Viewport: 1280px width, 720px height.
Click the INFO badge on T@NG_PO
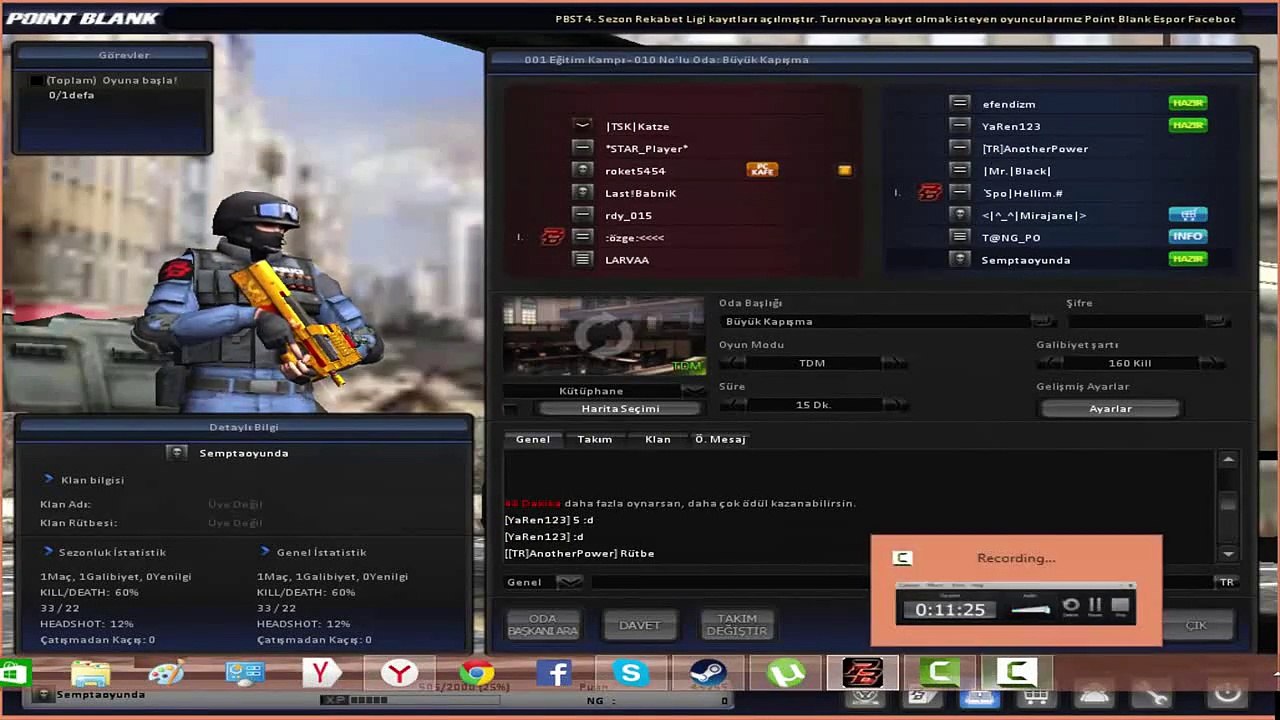pos(1188,236)
